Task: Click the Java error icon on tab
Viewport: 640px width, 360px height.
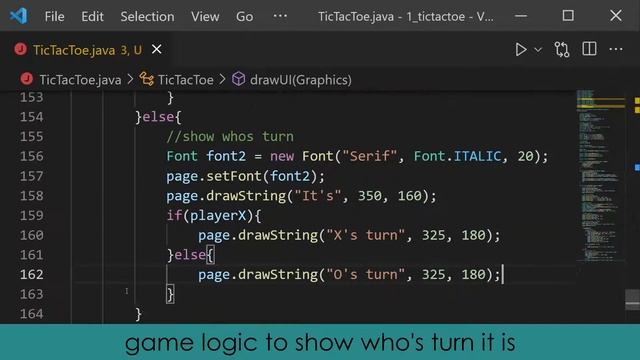Action: click(x=20, y=49)
